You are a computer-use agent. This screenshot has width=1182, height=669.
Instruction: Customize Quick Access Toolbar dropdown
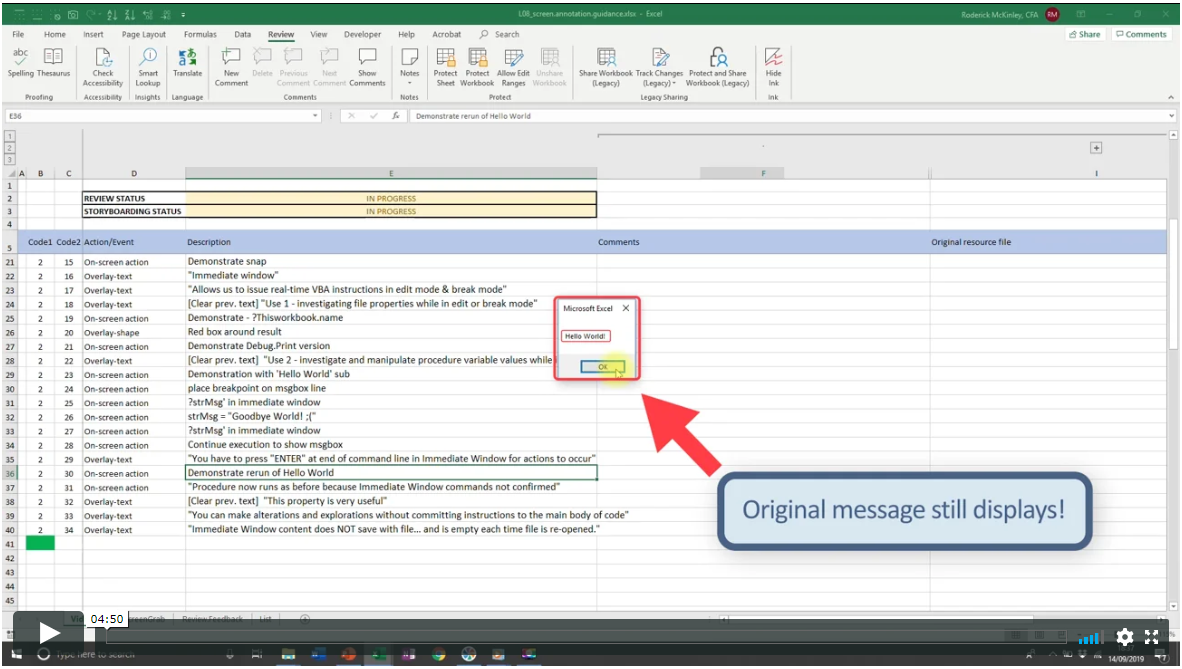[x=183, y=14]
